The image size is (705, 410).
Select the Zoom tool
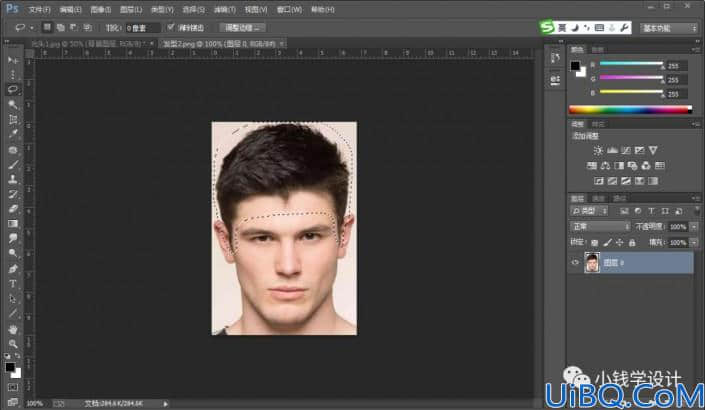(13, 344)
